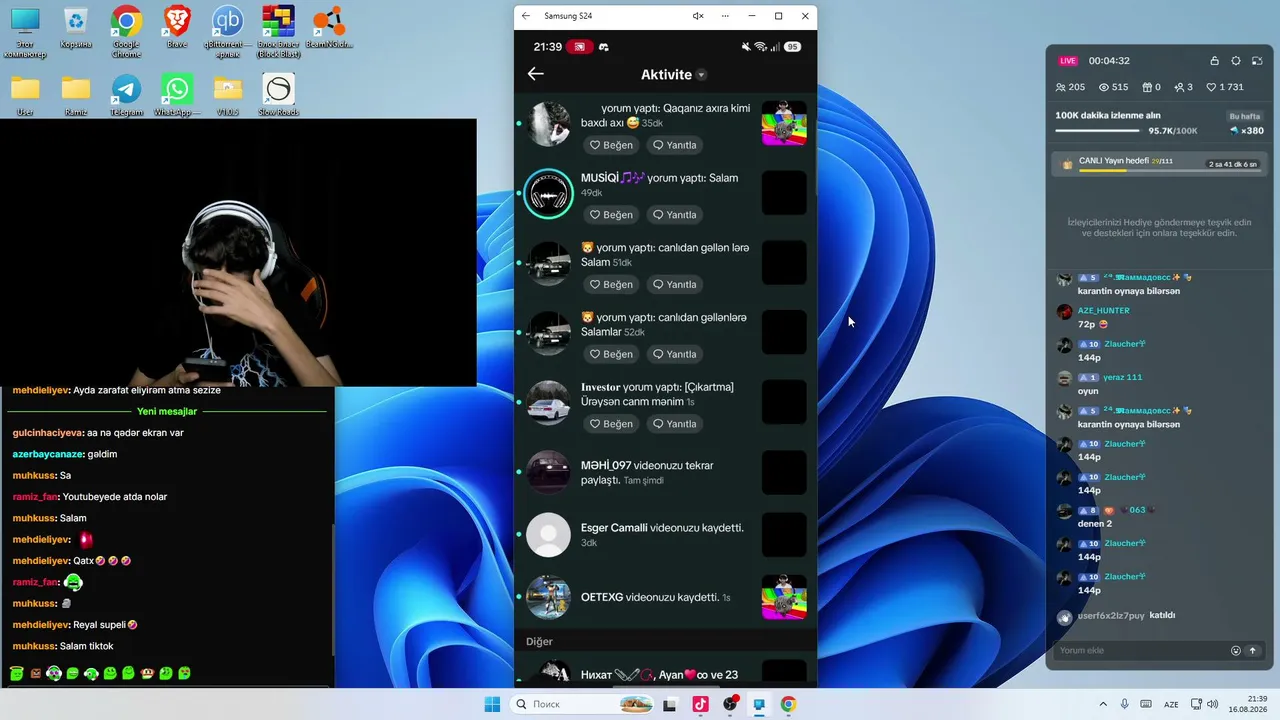Reply to the MUSİQİ "Salam" comment
Image resolution: width=1280 pixels, height=720 pixels.
click(674, 215)
